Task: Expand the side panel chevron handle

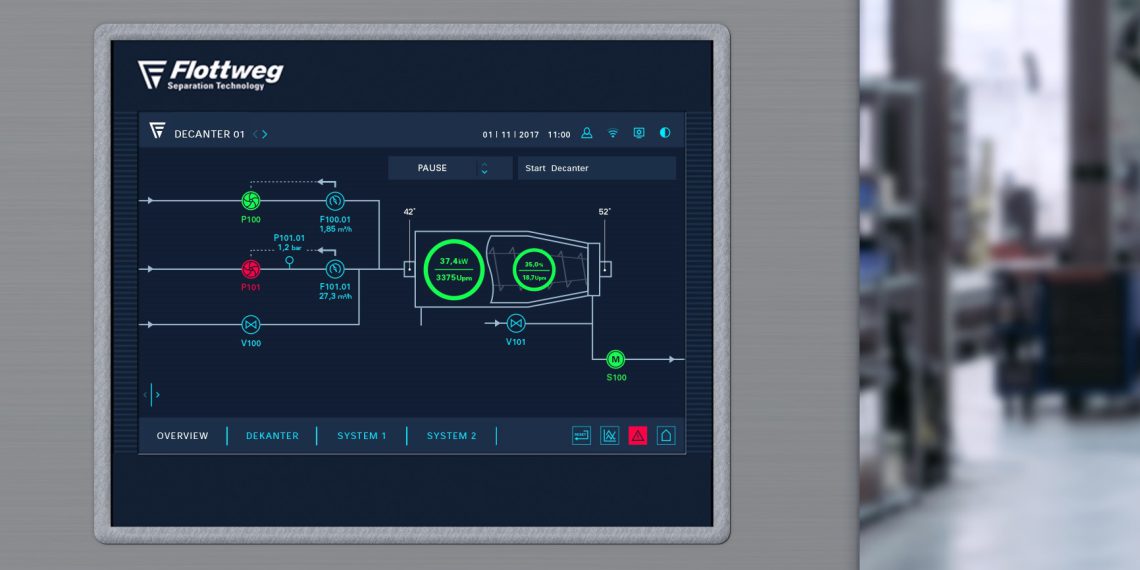Action: (x=157, y=395)
